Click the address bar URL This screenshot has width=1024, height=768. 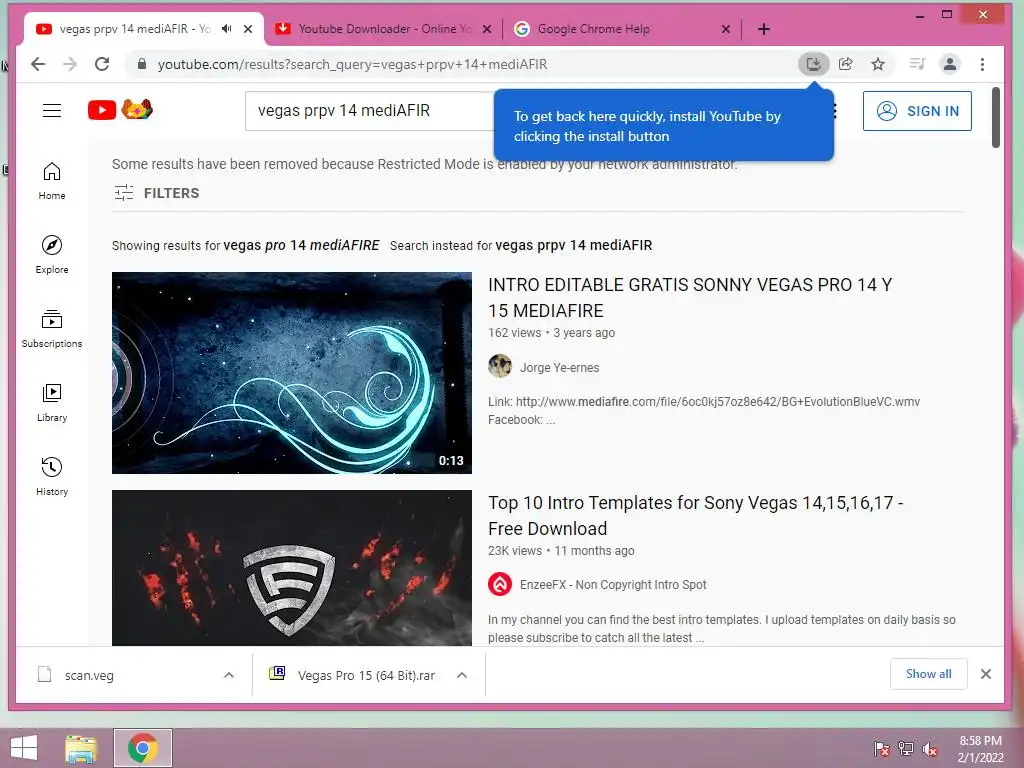[x=353, y=64]
